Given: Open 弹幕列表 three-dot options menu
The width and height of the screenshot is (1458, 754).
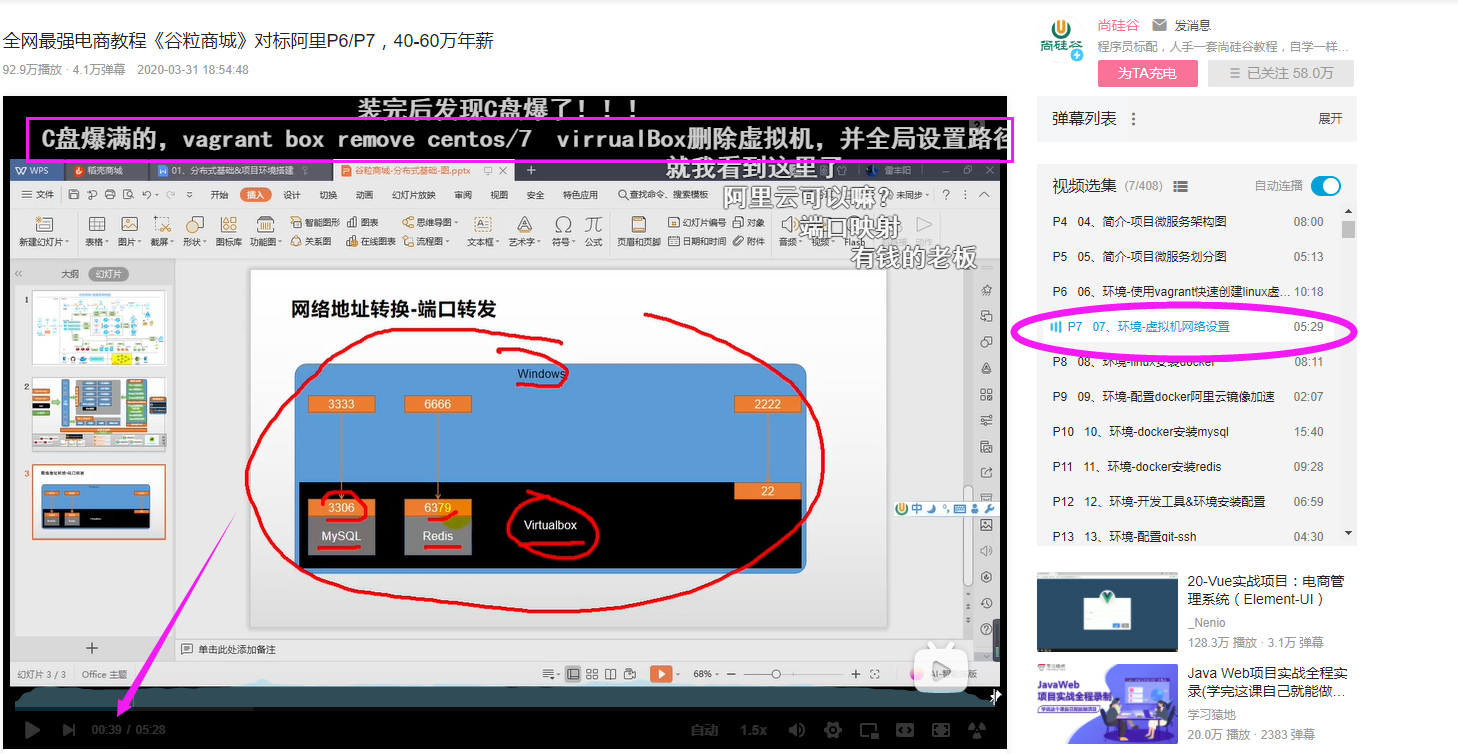Looking at the screenshot, I should pyautogui.click(x=1134, y=119).
